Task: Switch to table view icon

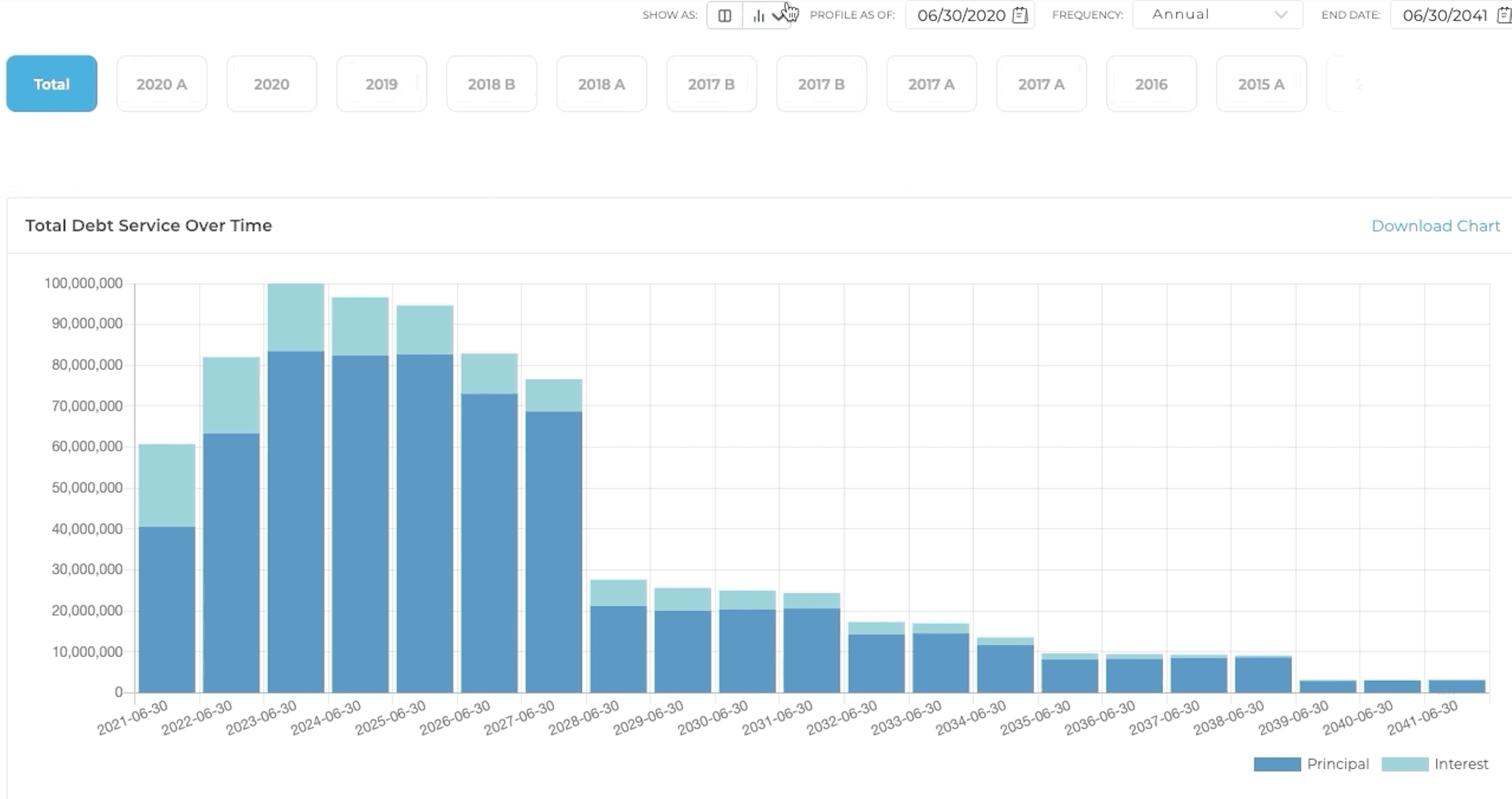Action: (x=724, y=15)
